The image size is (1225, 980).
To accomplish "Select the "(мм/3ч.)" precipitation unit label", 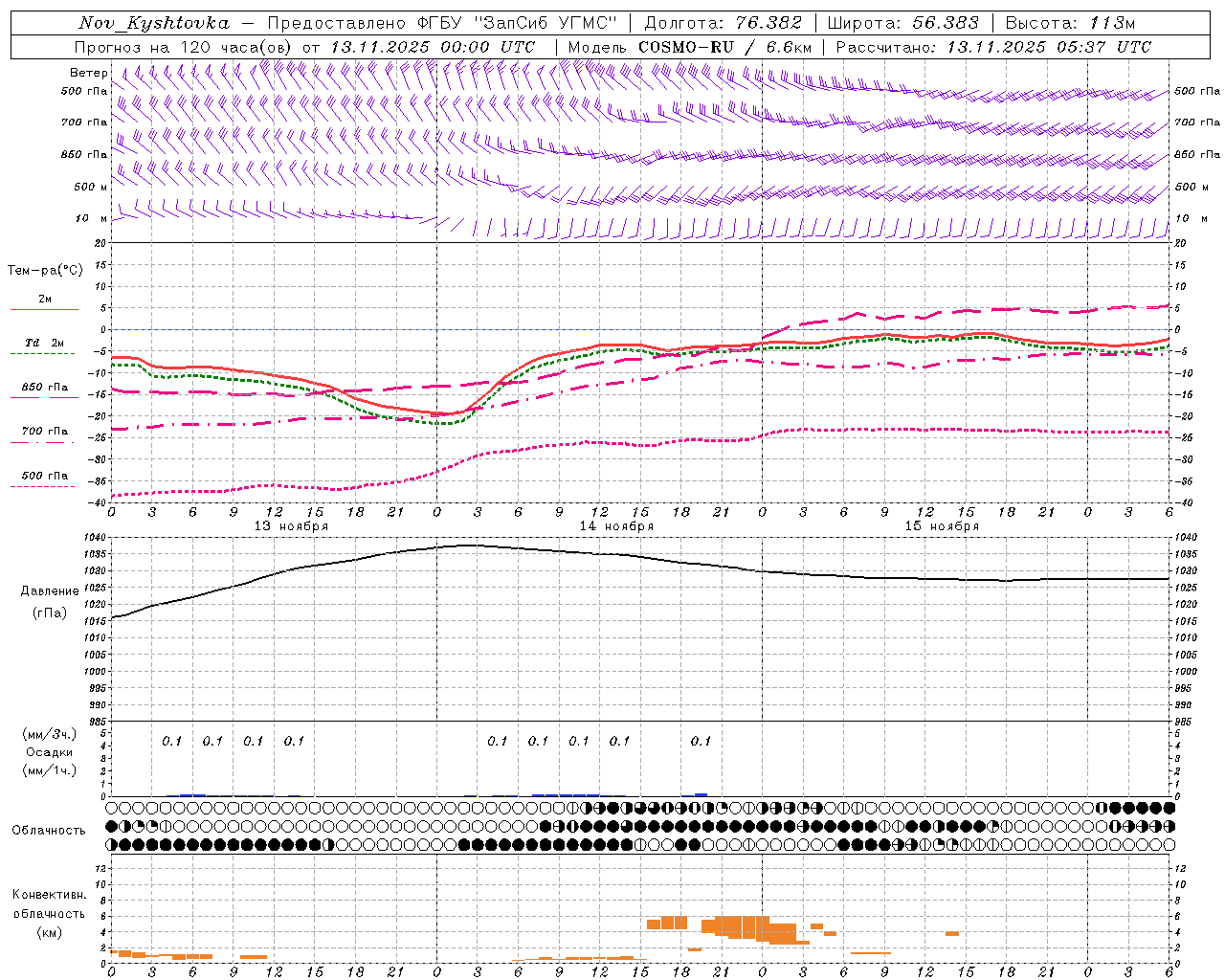I will pyautogui.click(x=50, y=734).
